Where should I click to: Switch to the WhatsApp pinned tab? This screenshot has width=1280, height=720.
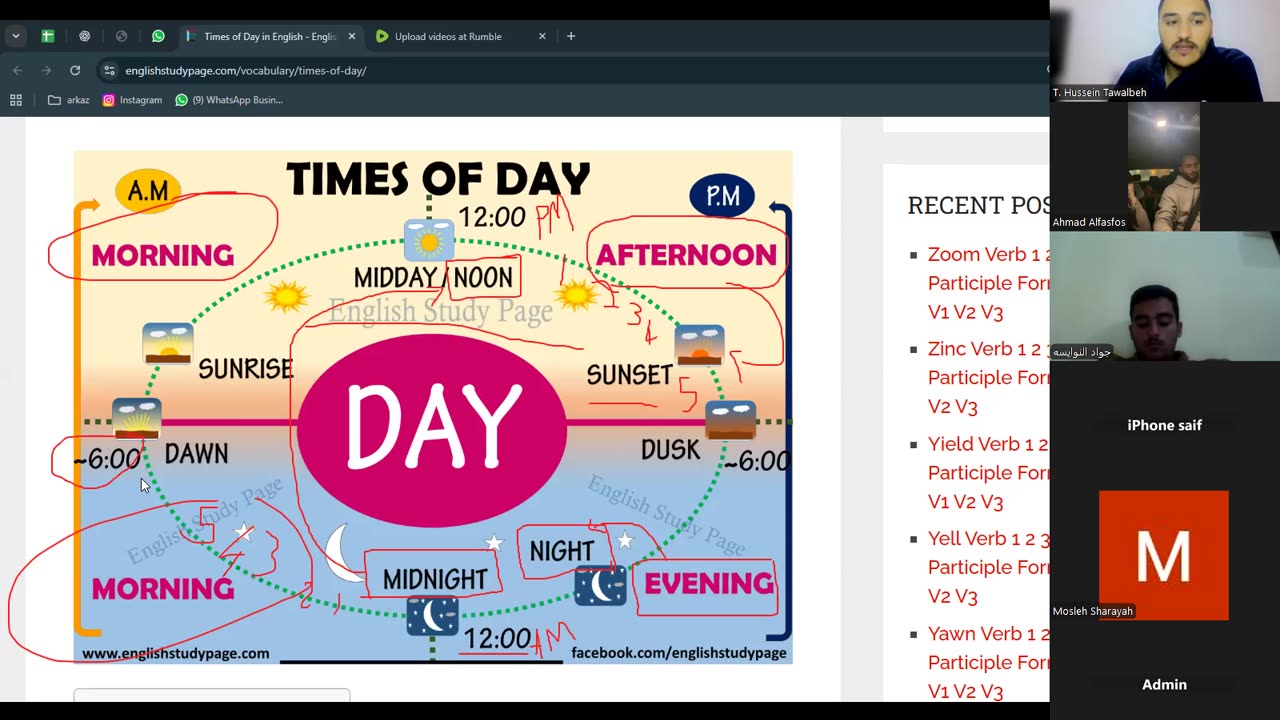(x=158, y=36)
